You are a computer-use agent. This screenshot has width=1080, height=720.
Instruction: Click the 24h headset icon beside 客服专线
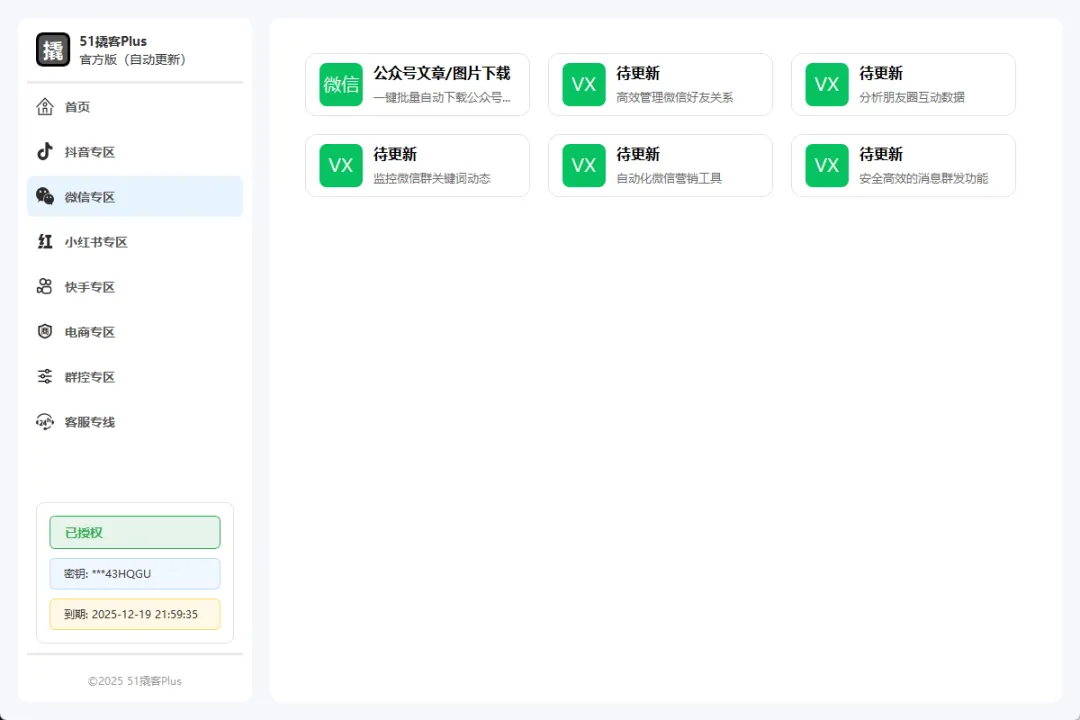click(x=45, y=422)
